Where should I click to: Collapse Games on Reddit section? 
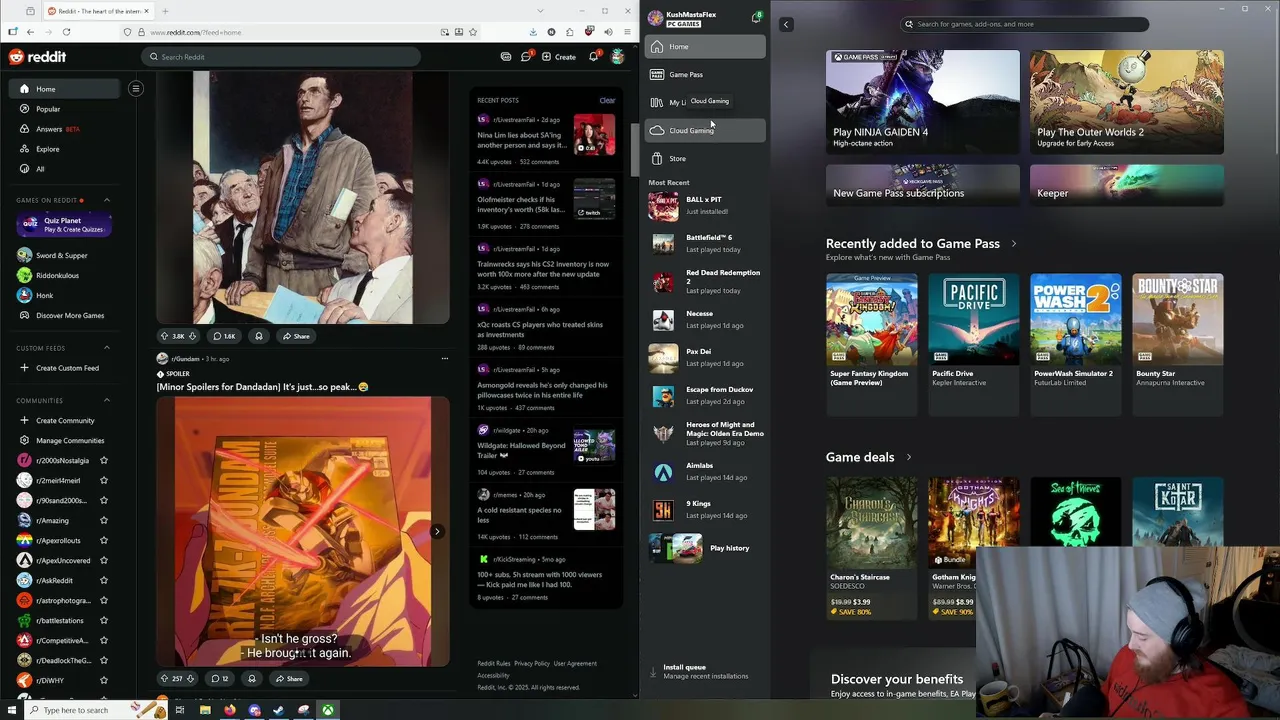click(x=107, y=200)
